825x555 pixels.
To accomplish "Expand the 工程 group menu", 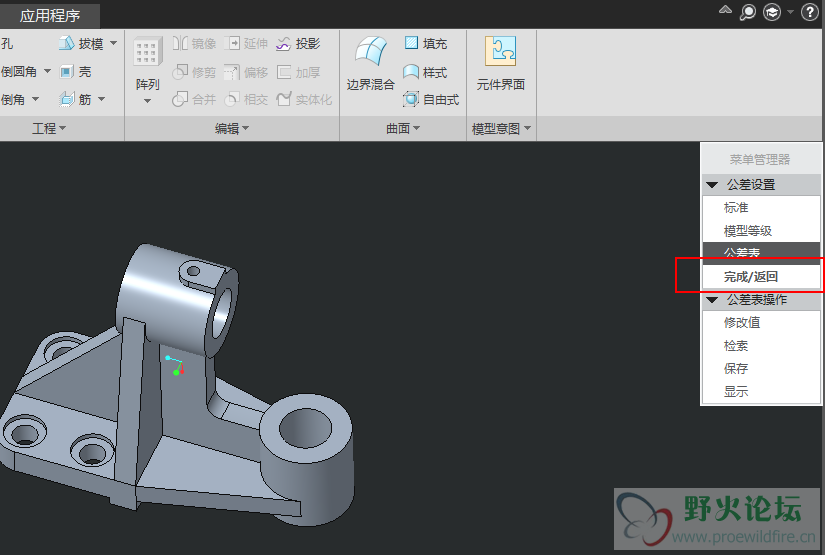I will click(49, 128).
